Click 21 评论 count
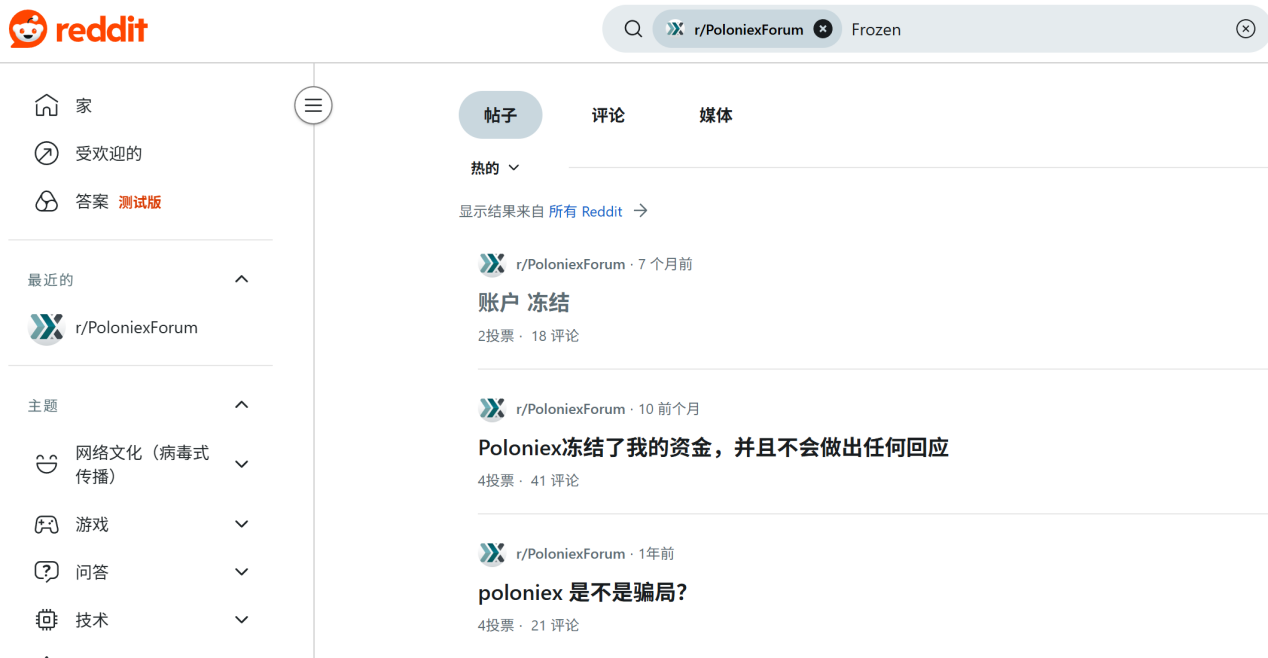Image resolution: width=1268 pixels, height=658 pixels. click(555, 626)
